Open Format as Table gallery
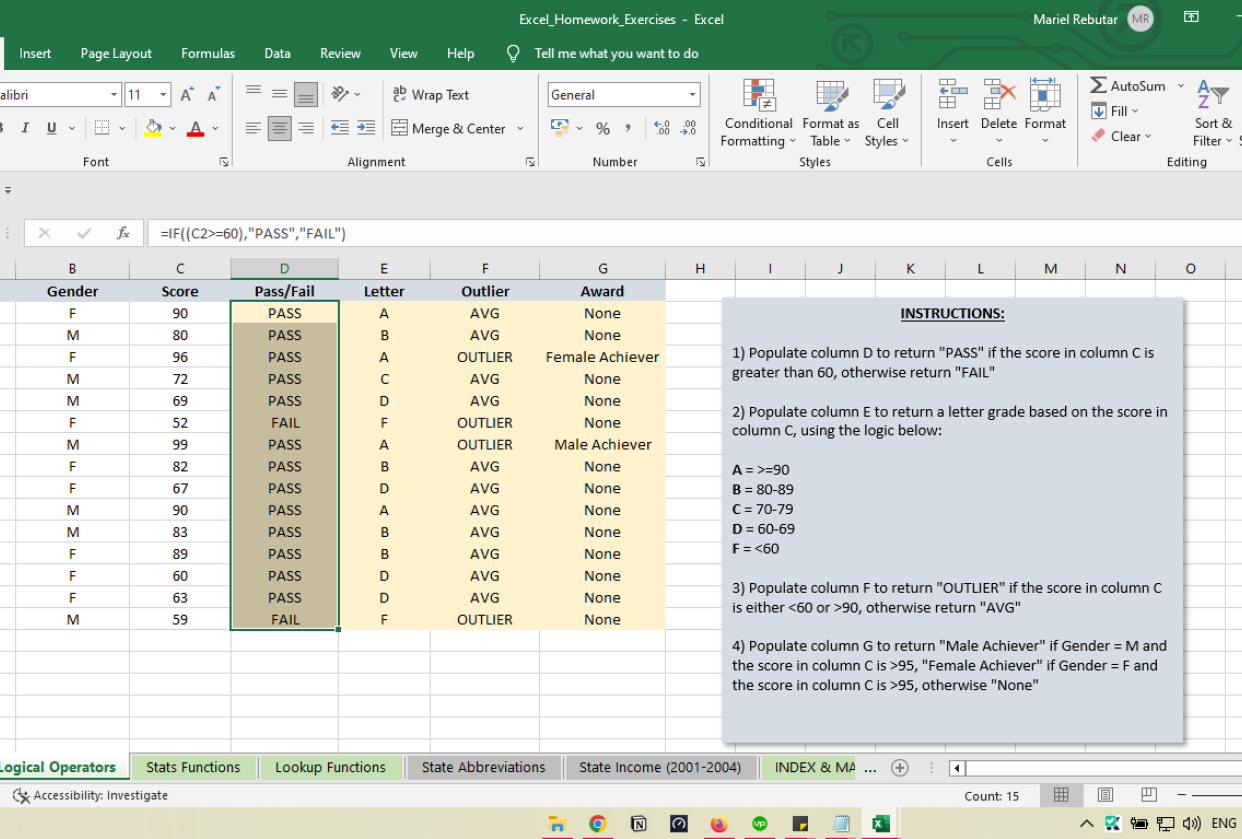Viewport: 1242px width, 839px height. click(830, 113)
